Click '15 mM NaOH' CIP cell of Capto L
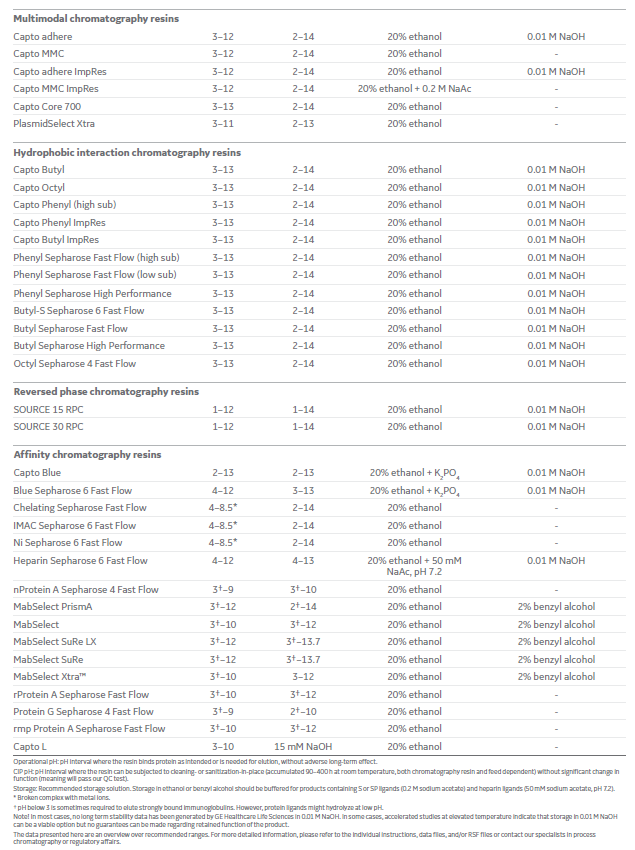This screenshot has width=635, height=850. [303, 746]
